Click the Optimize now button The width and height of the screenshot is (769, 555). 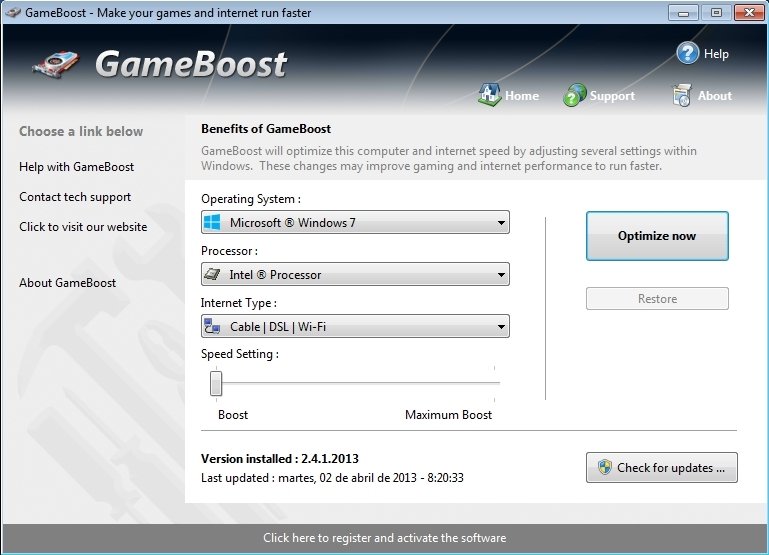[657, 236]
